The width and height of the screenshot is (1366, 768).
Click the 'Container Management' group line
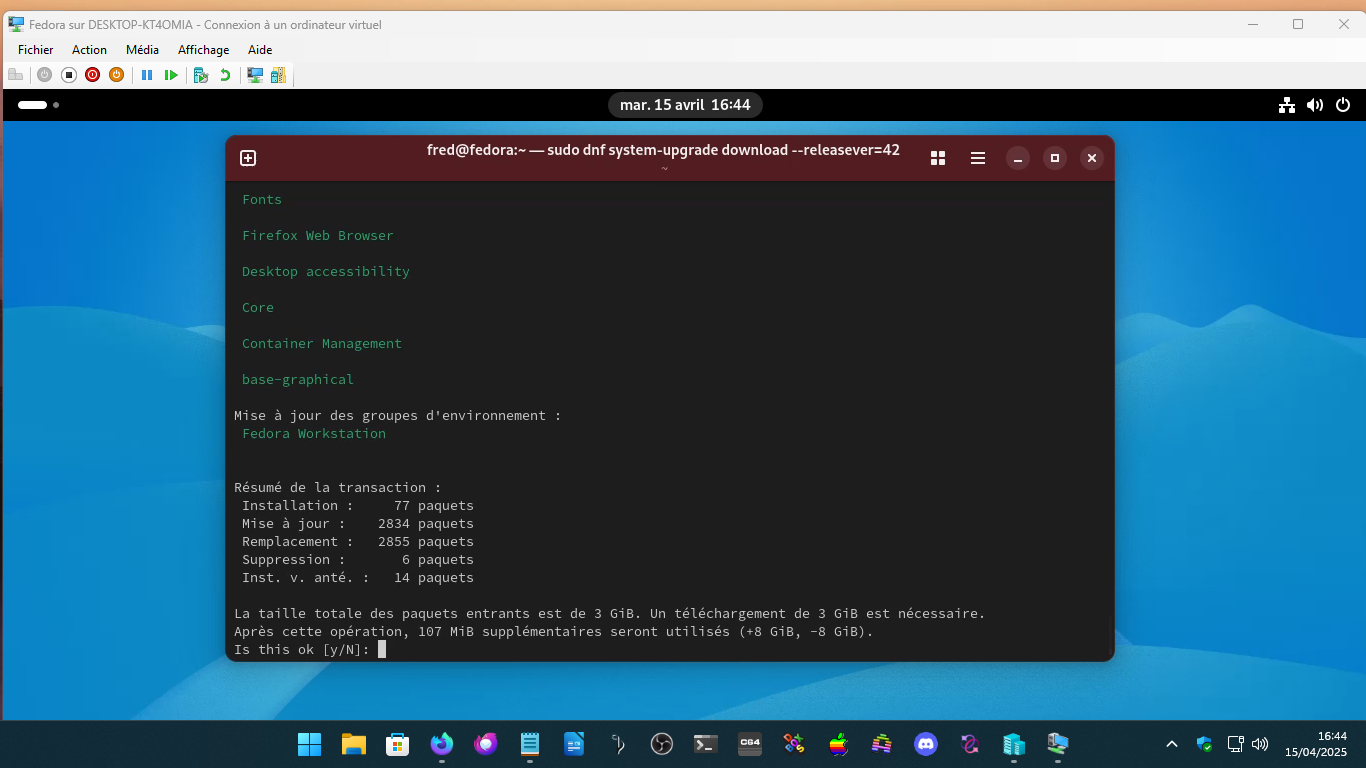point(322,344)
